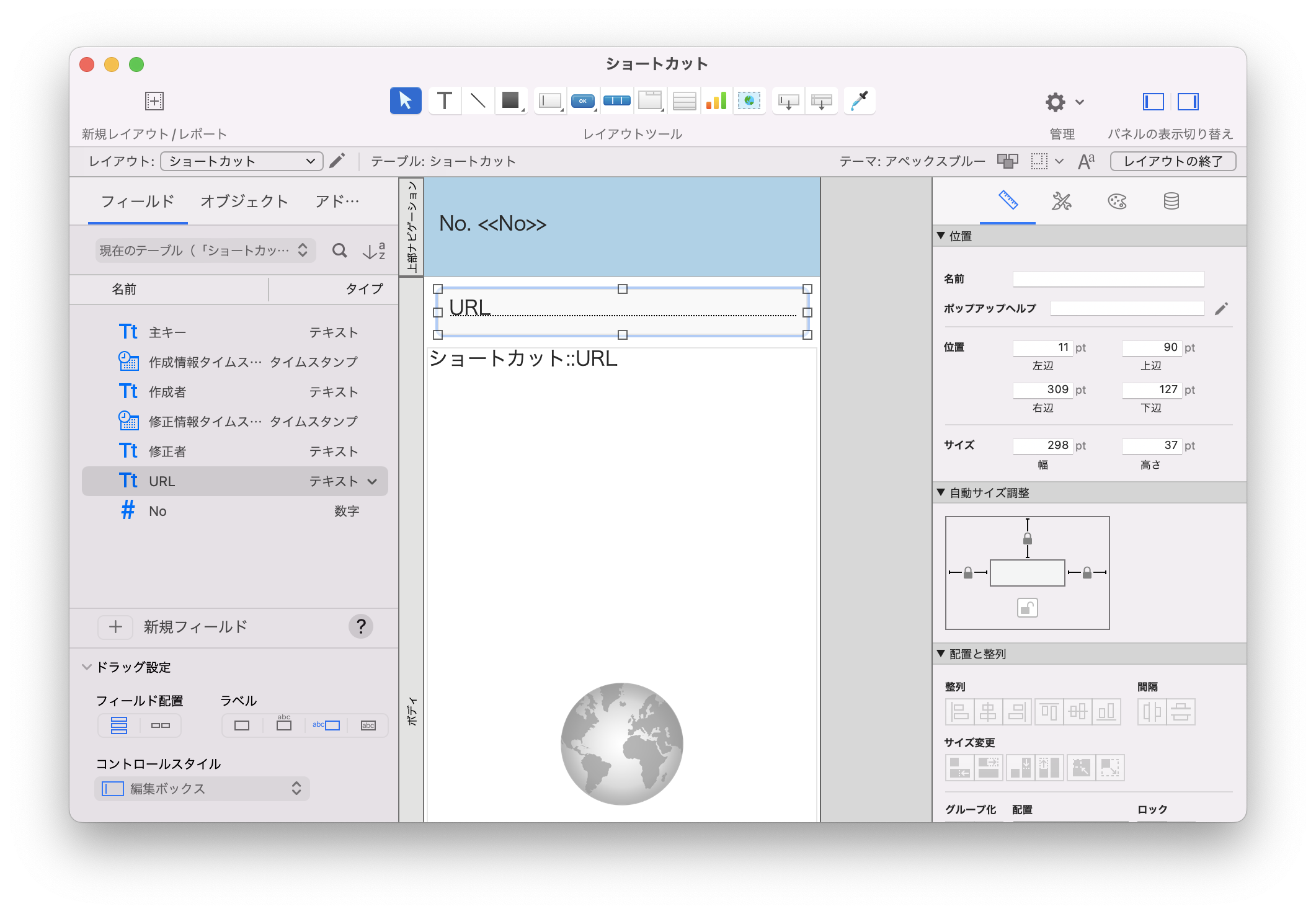Toggle the top anchor lock
The width and height of the screenshot is (1316, 914).
(1028, 538)
